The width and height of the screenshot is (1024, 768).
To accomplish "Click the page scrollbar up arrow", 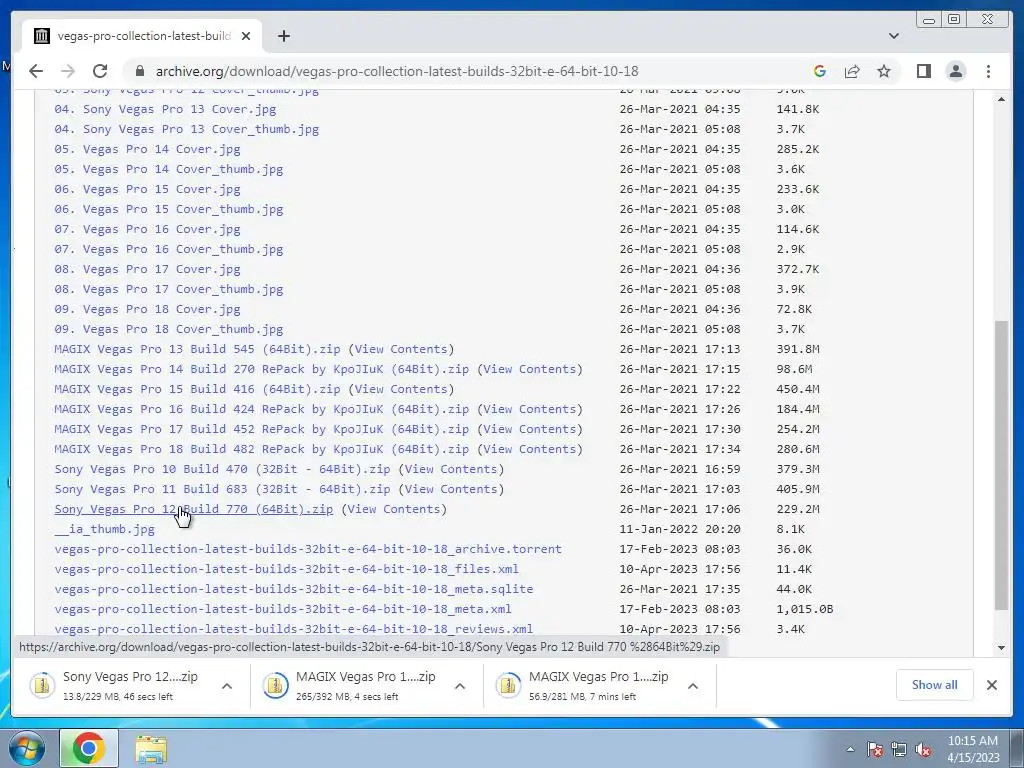I will click(1001, 99).
